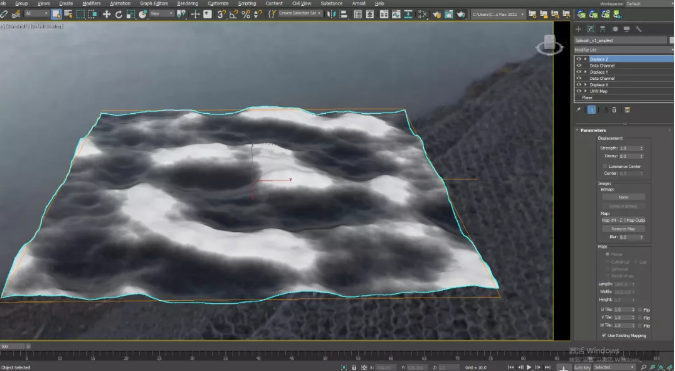Check the U Tile Flip box
The height and width of the screenshot is (371, 675).
(x=641, y=309)
